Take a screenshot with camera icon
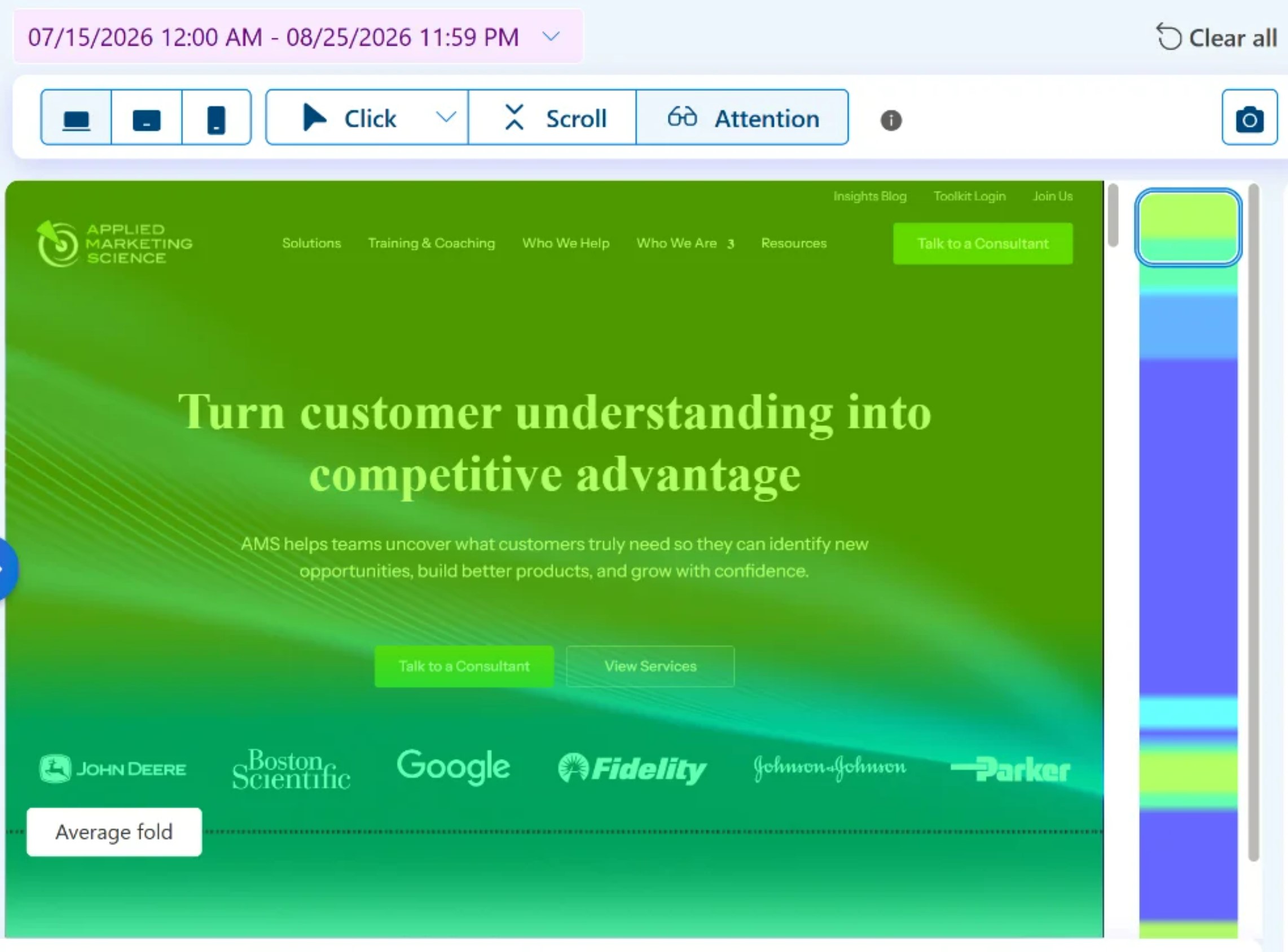The image size is (1288, 952). point(1250,117)
